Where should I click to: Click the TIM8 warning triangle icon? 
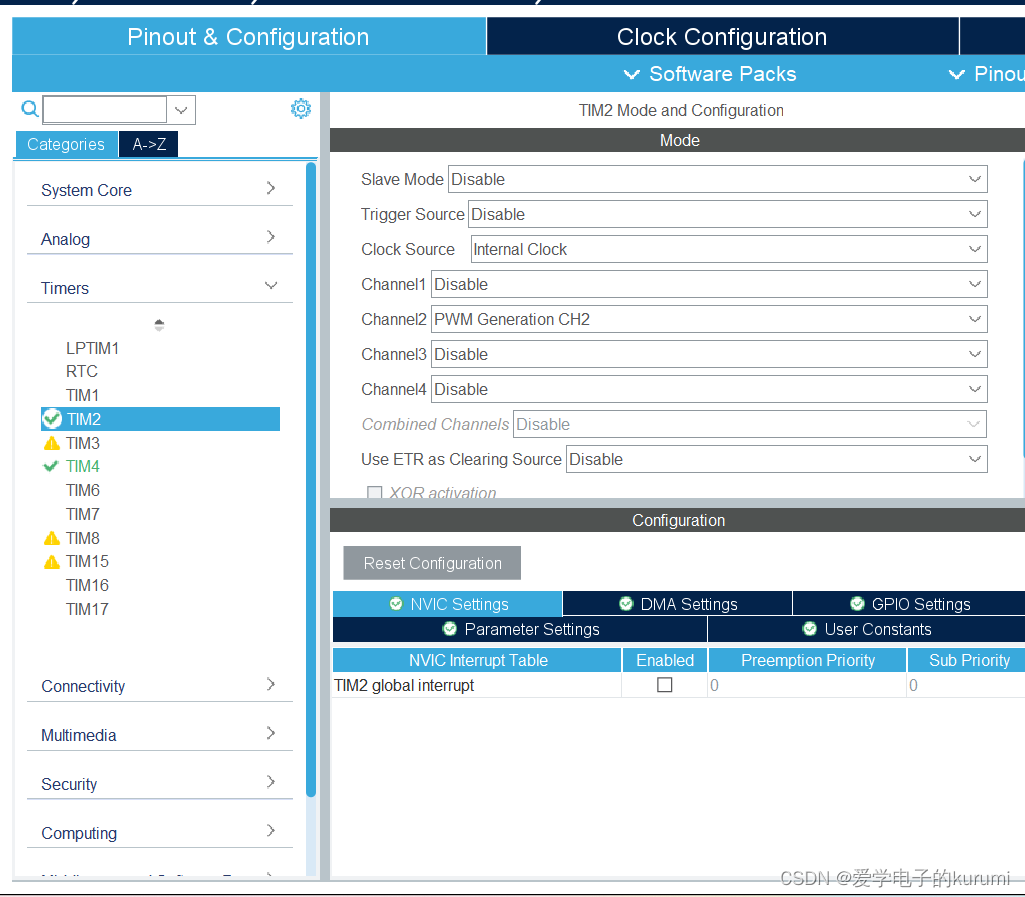52,538
